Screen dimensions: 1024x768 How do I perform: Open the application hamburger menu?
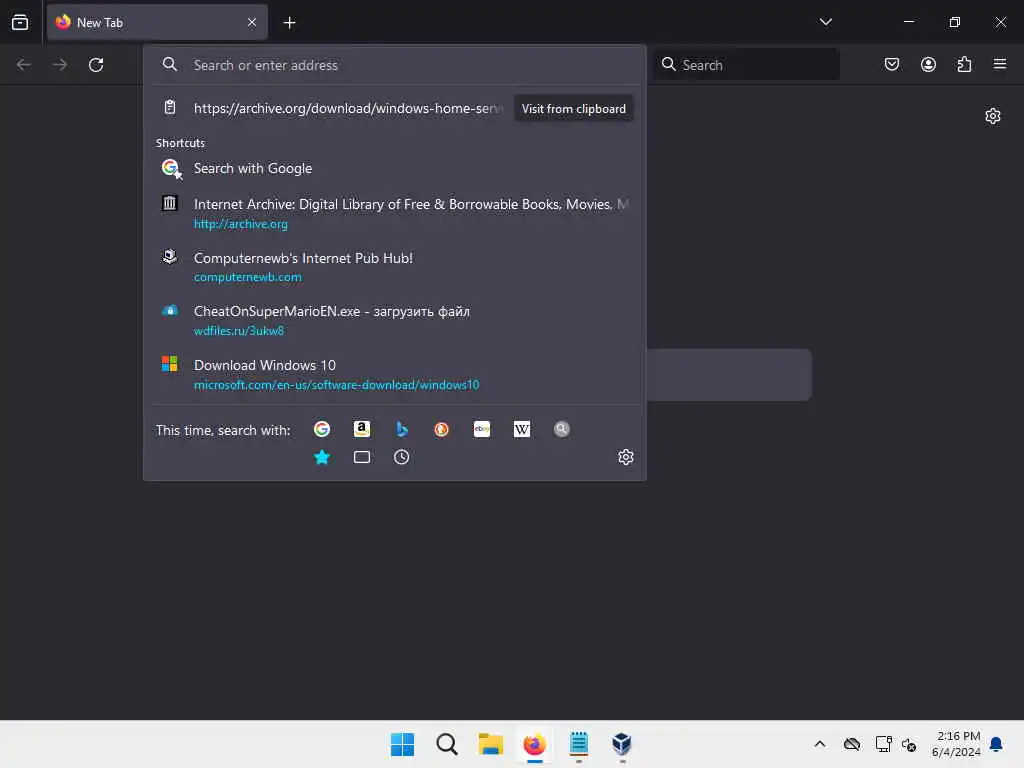coord(1000,64)
